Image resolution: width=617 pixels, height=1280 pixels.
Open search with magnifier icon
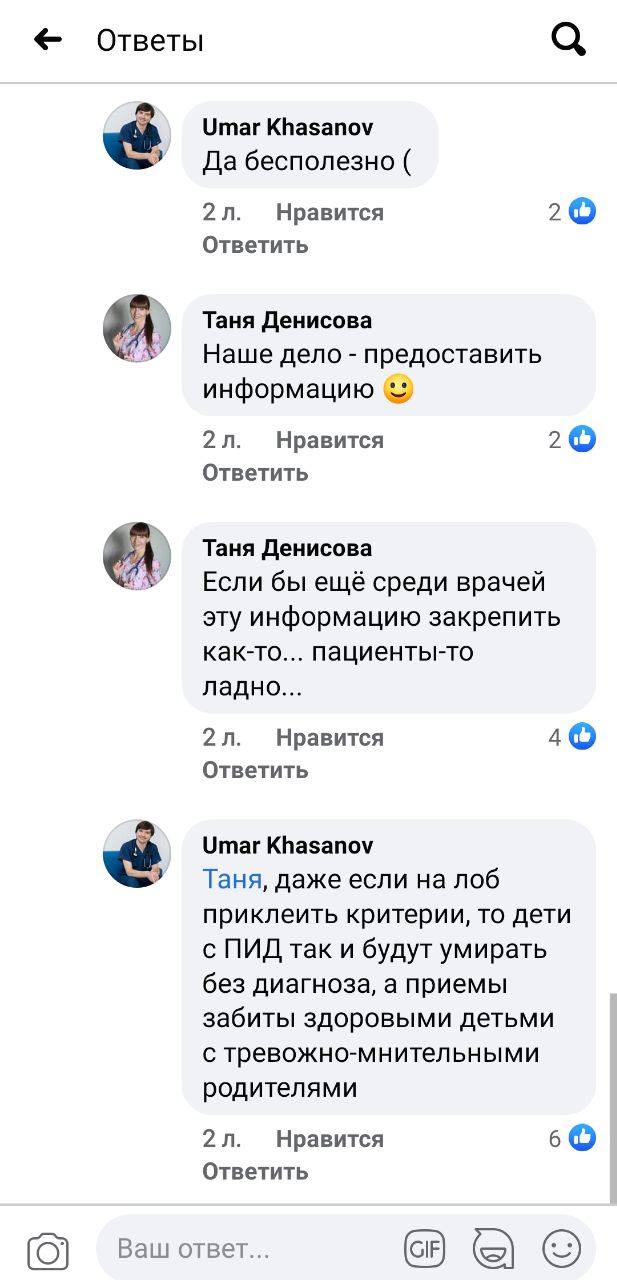[568, 40]
